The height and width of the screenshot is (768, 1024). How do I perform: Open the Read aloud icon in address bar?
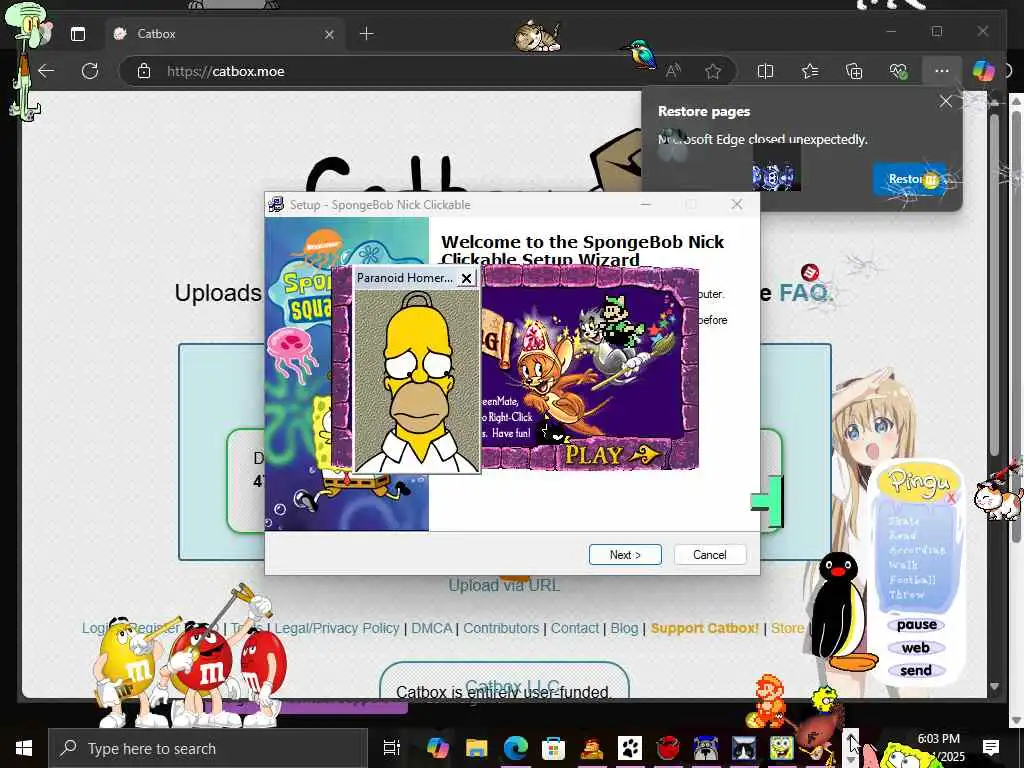(673, 71)
